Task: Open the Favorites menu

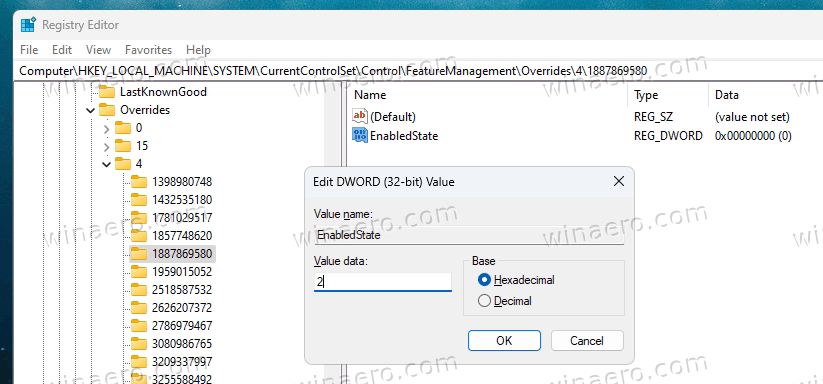Action: click(149, 50)
